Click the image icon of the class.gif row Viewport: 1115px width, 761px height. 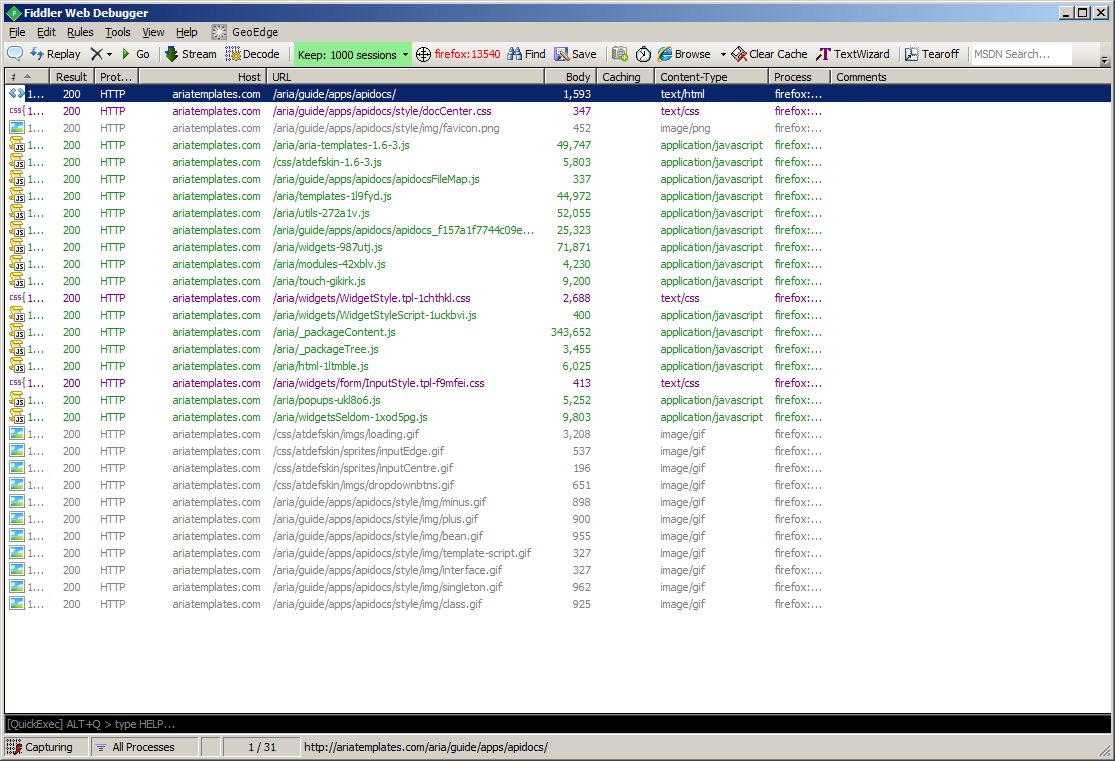click(16, 603)
